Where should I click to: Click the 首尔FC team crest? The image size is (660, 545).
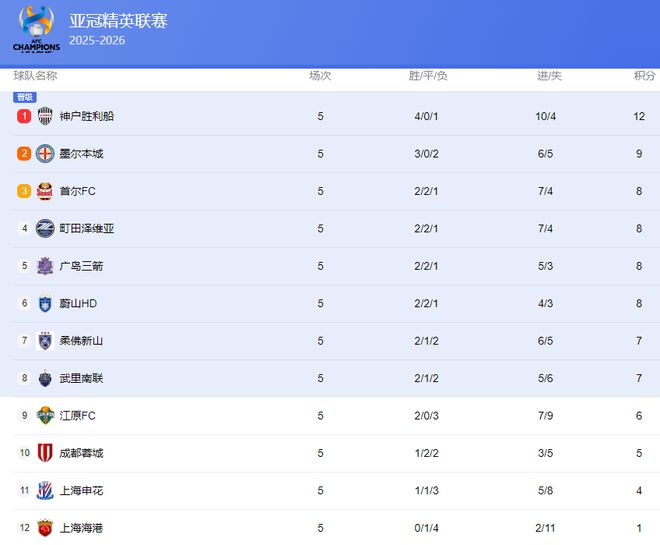point(45,191)
